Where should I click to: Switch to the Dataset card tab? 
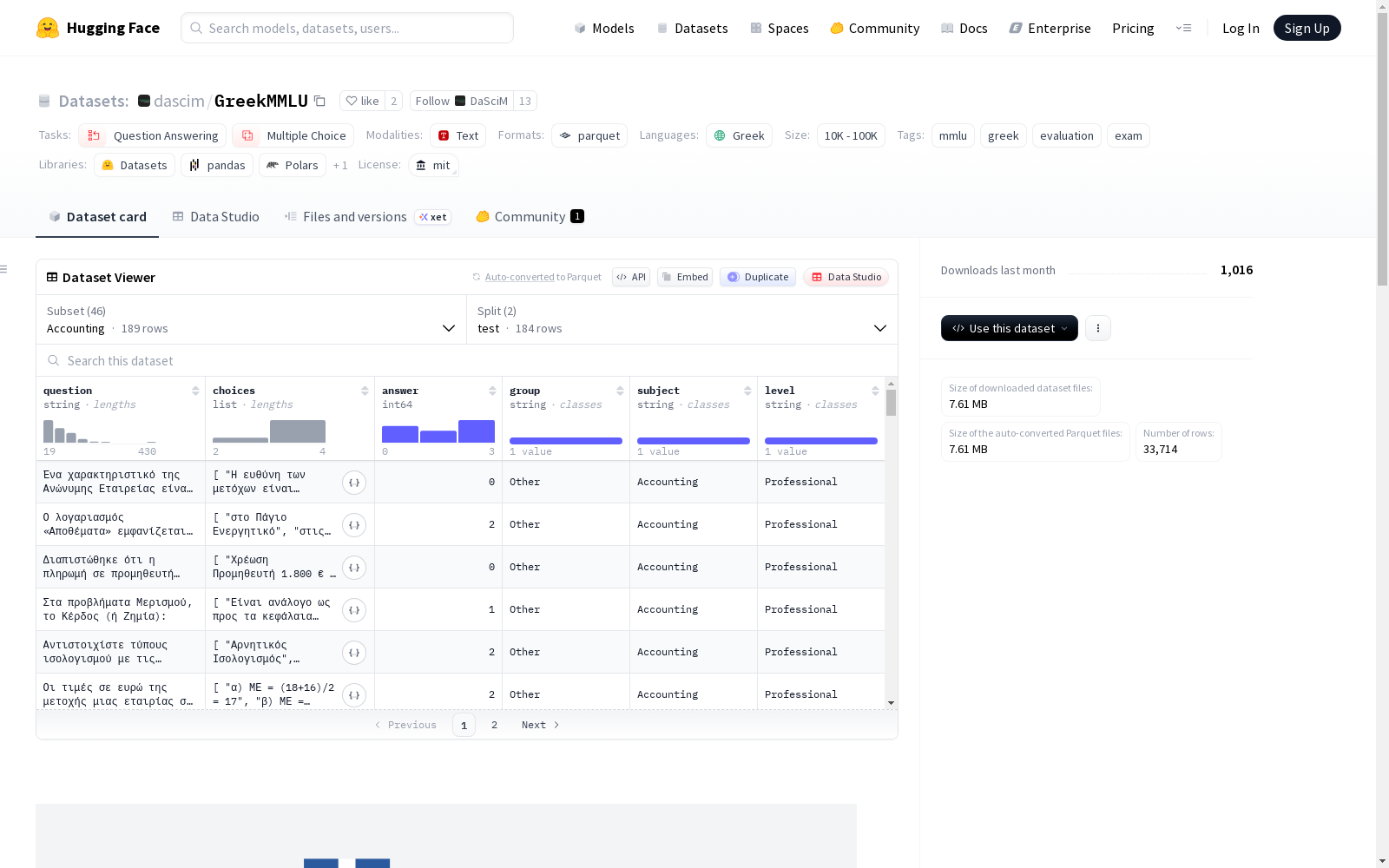point(97,217)
